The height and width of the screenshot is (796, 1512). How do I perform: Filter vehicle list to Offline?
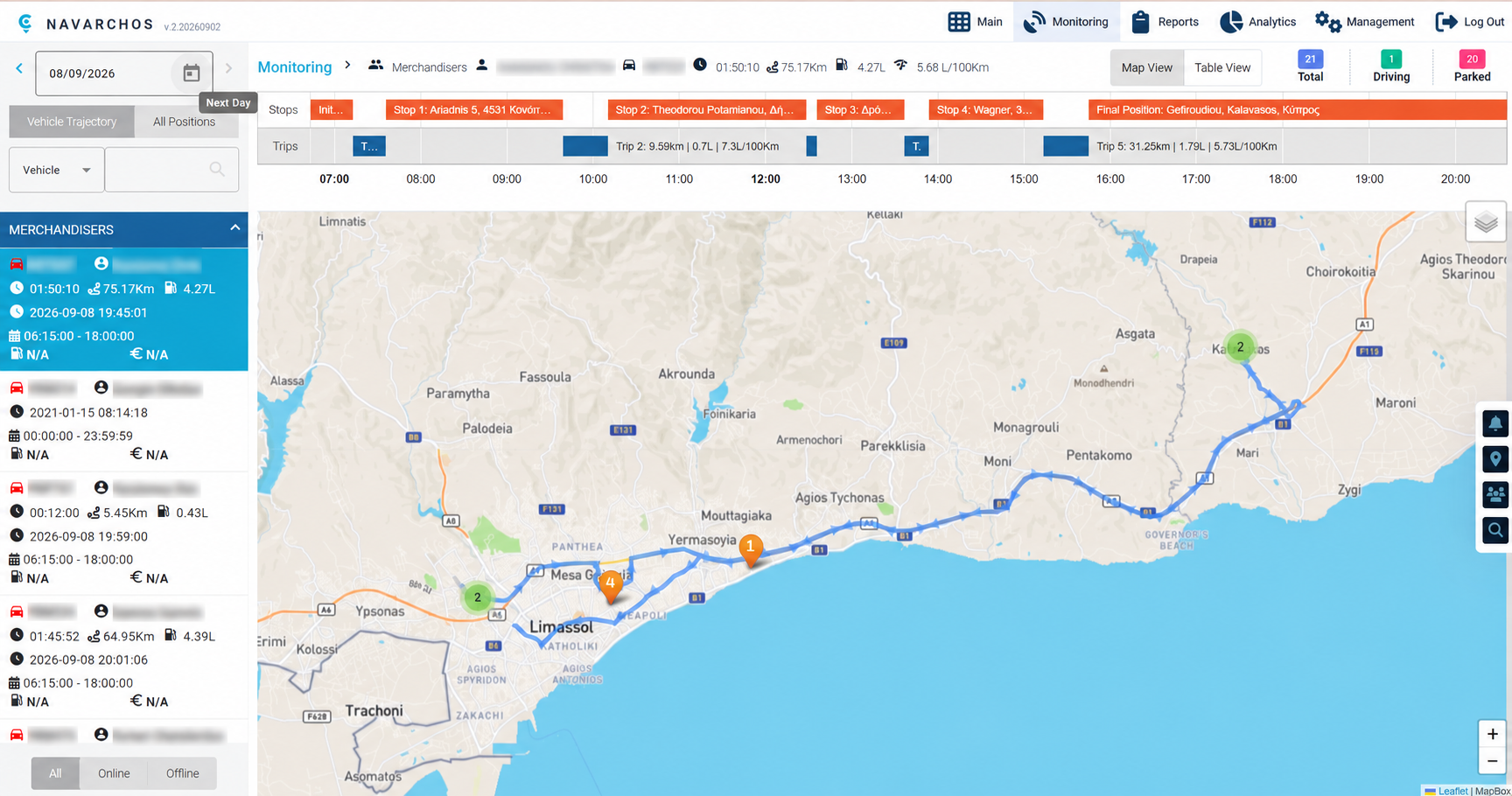click(182, 773)
